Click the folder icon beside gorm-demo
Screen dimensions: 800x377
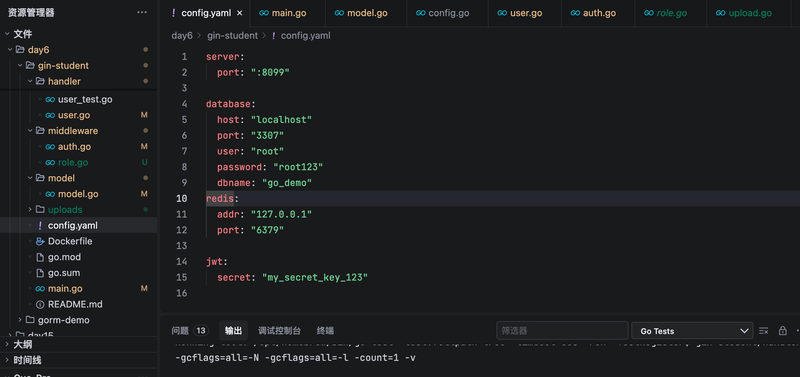tap(30, 320)
